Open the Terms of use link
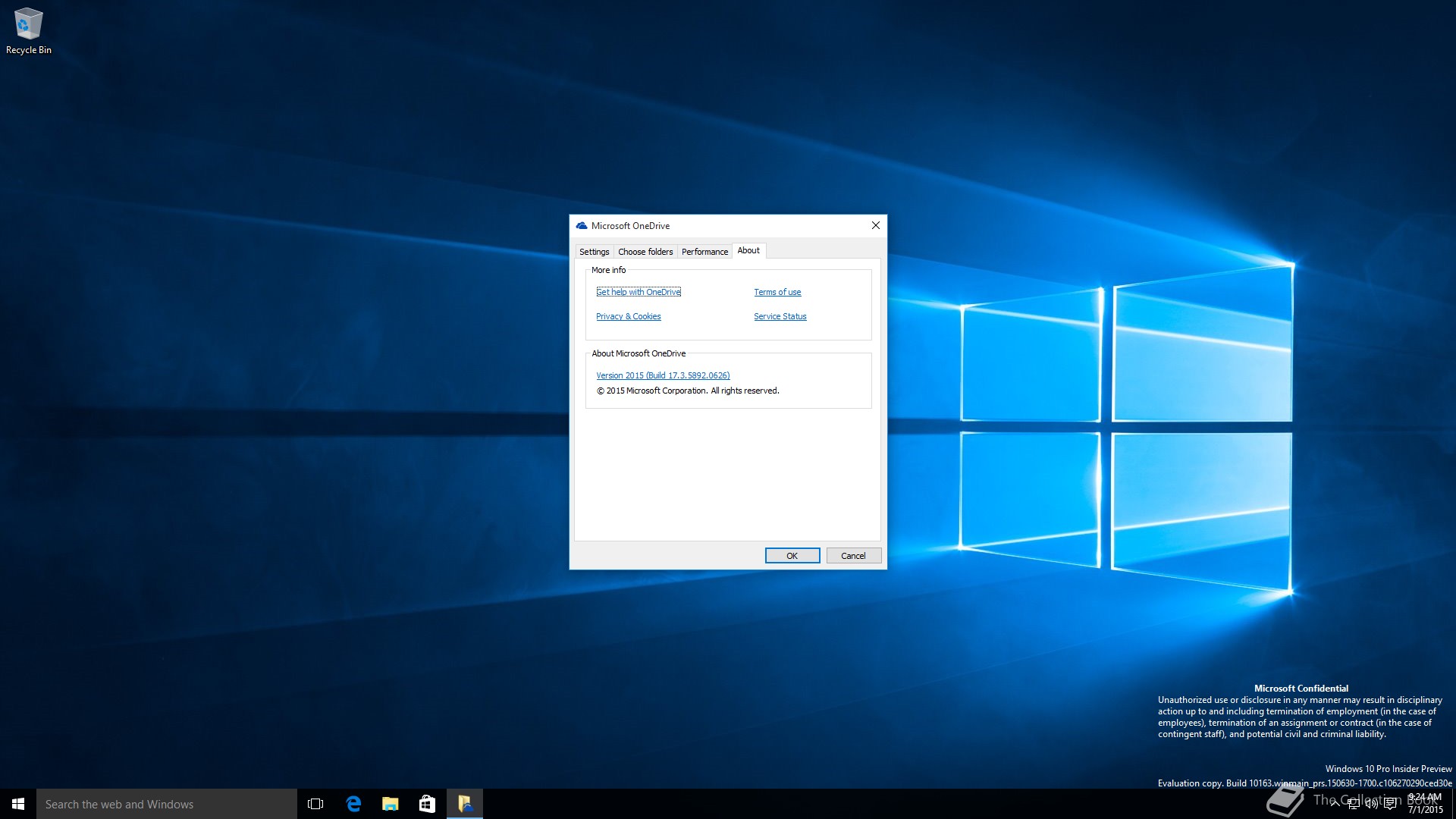1456x819 pixels. (777, 292)
